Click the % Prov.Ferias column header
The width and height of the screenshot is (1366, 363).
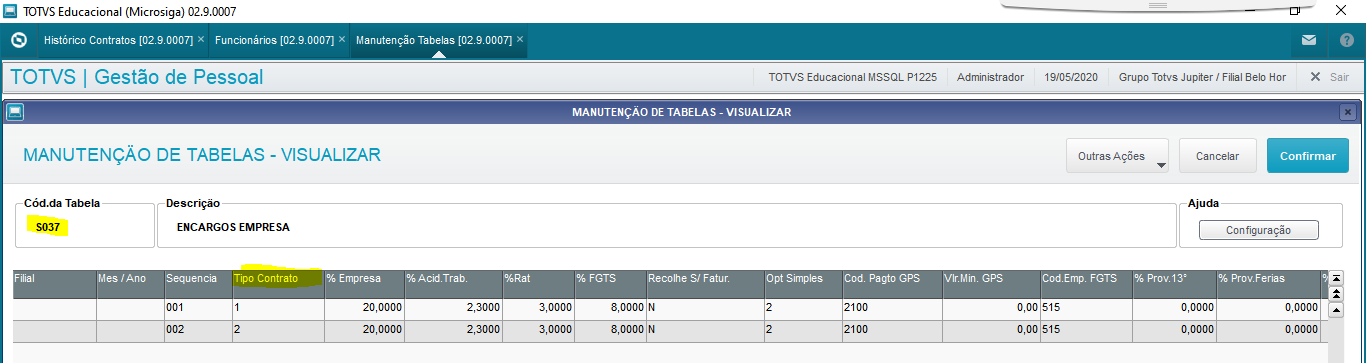pos(1268,283)
